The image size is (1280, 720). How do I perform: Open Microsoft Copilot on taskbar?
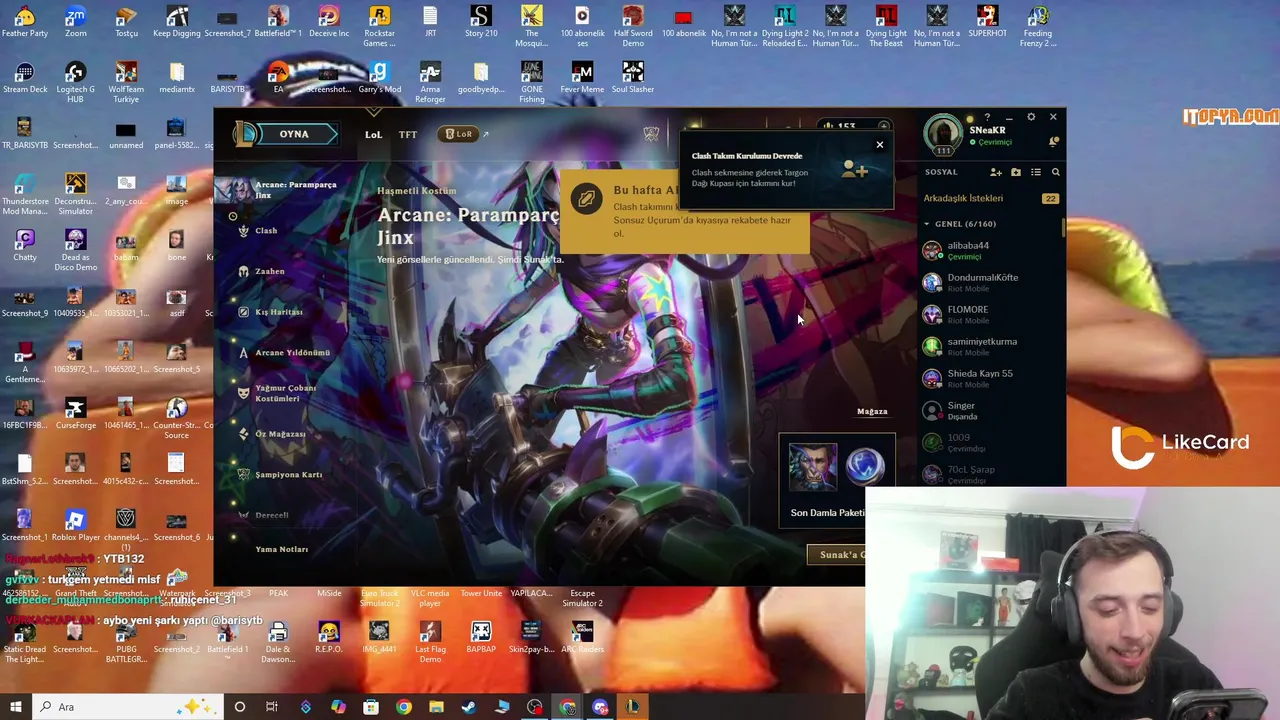pyautogui.click(x=338, y=707)
